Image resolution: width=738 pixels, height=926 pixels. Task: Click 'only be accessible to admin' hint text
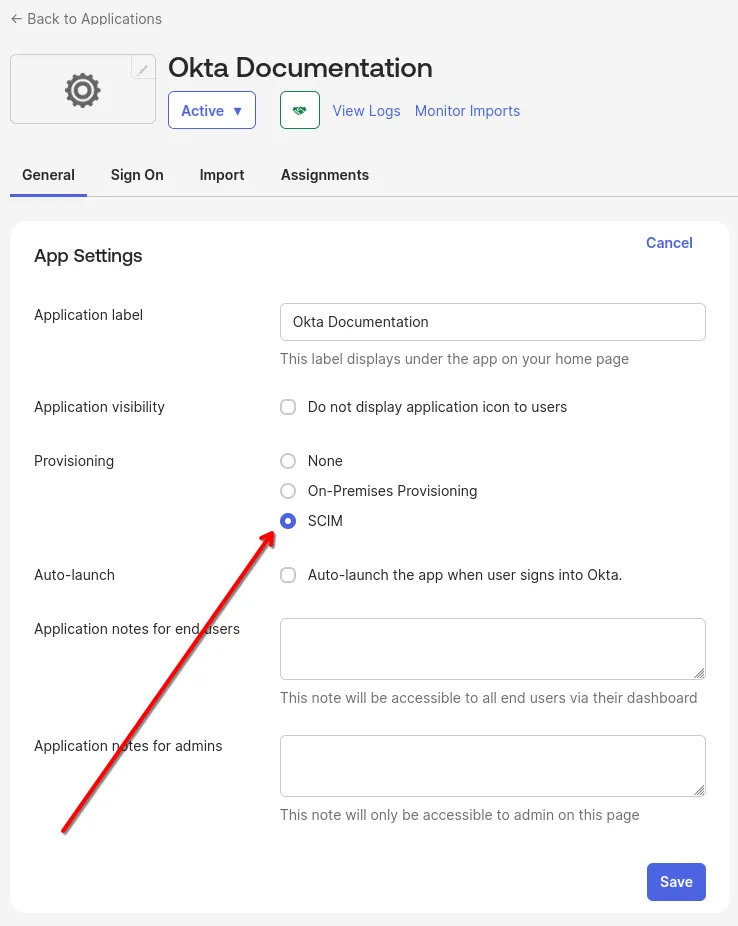pos(459,815)
